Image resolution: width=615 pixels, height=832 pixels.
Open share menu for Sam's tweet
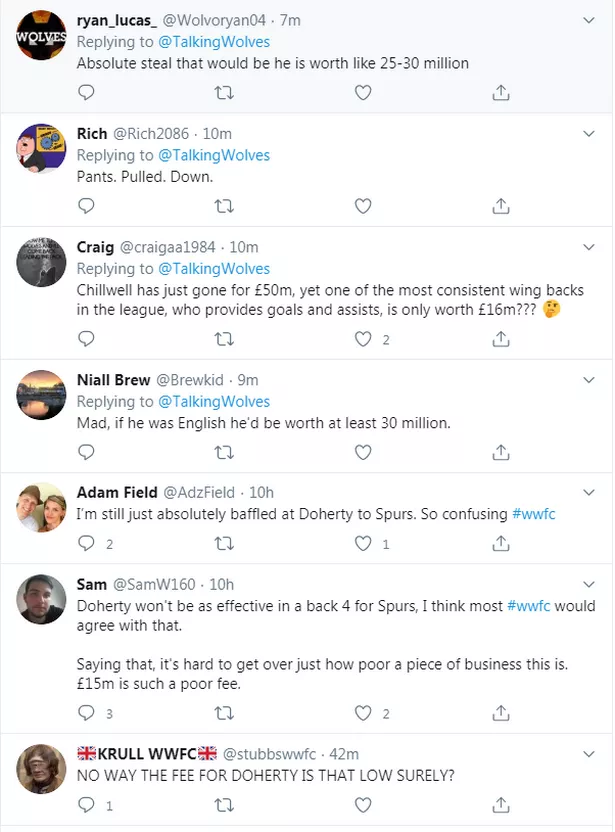pyautogui.click(x=501, y=713)
